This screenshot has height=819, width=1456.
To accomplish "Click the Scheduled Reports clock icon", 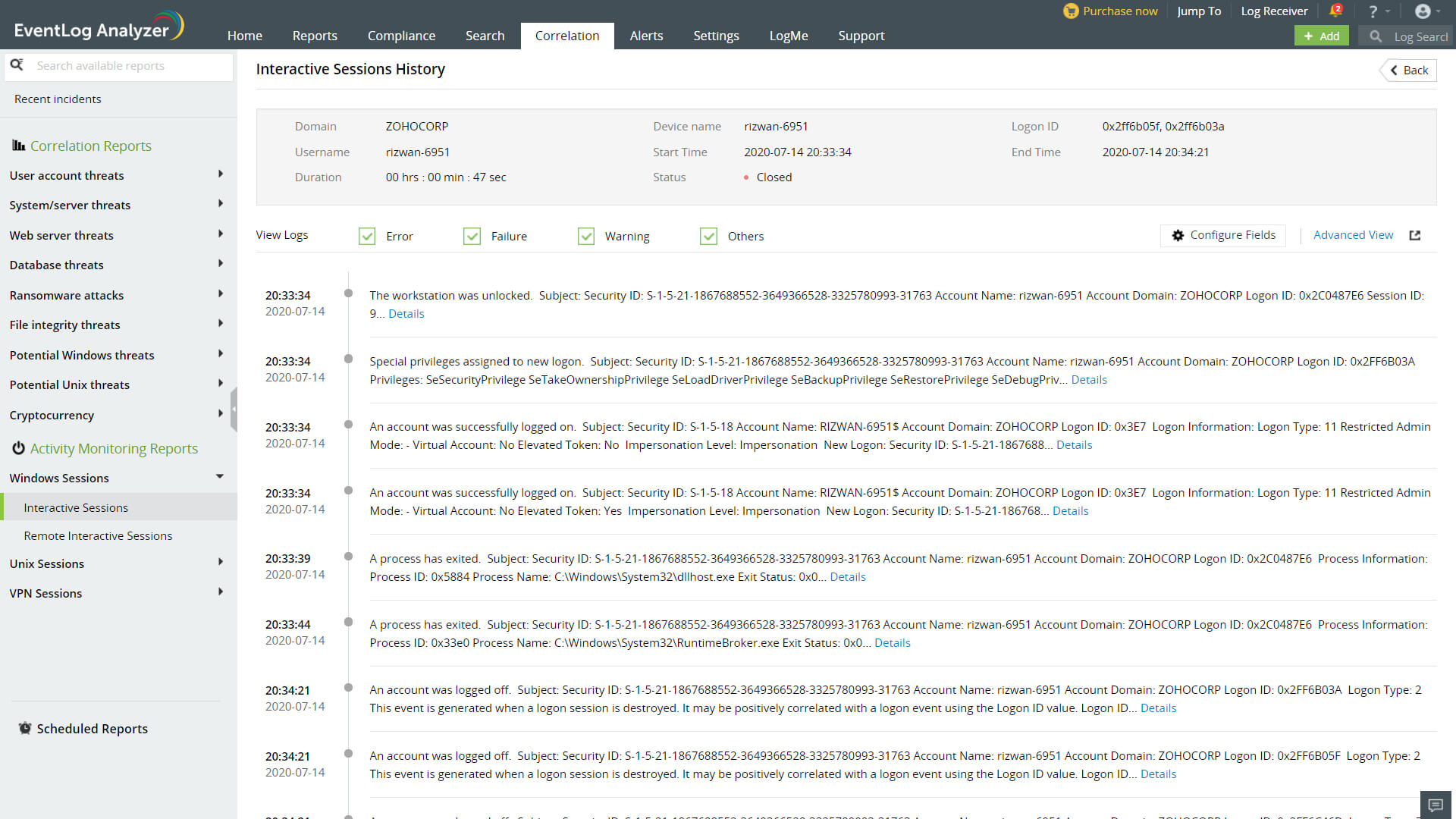I will pyautogui.click(x=25, y=728).
